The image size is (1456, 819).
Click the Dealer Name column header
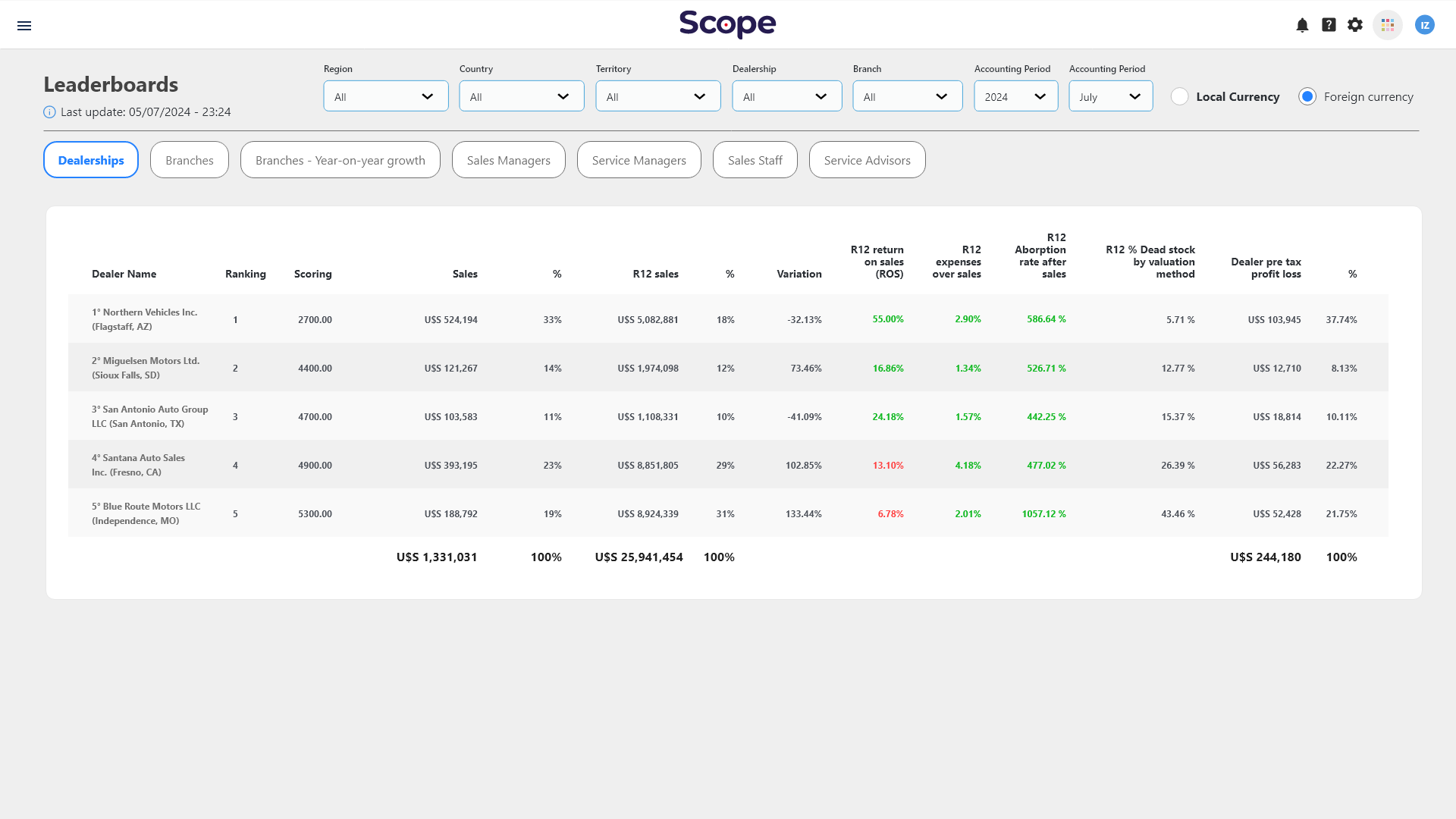click(124, 274)
